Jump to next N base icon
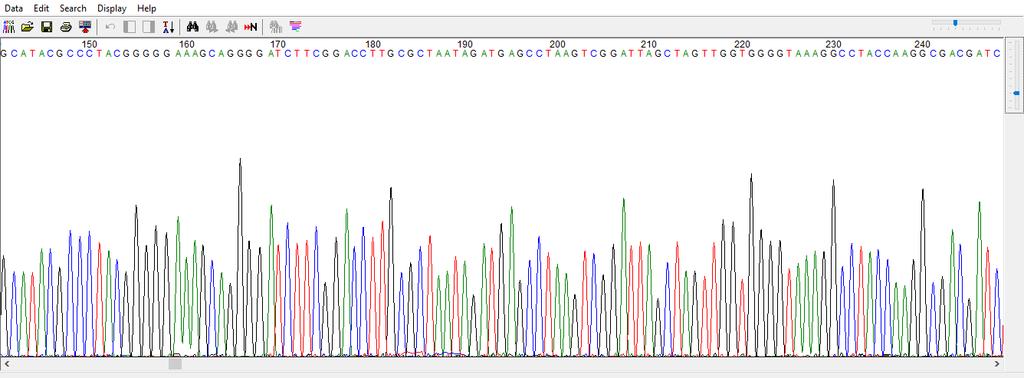Viewport: 1024px width, 378px height. point(250,27)
